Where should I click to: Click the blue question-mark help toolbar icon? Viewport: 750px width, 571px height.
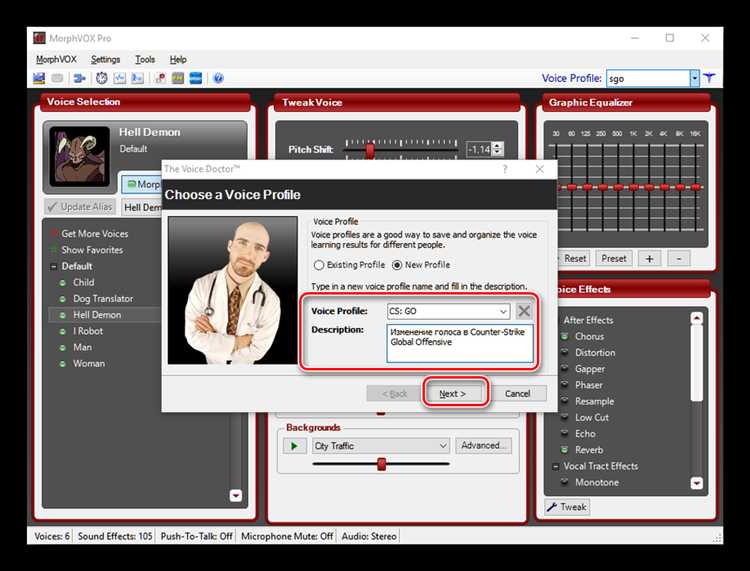click(x=218, y=78)
